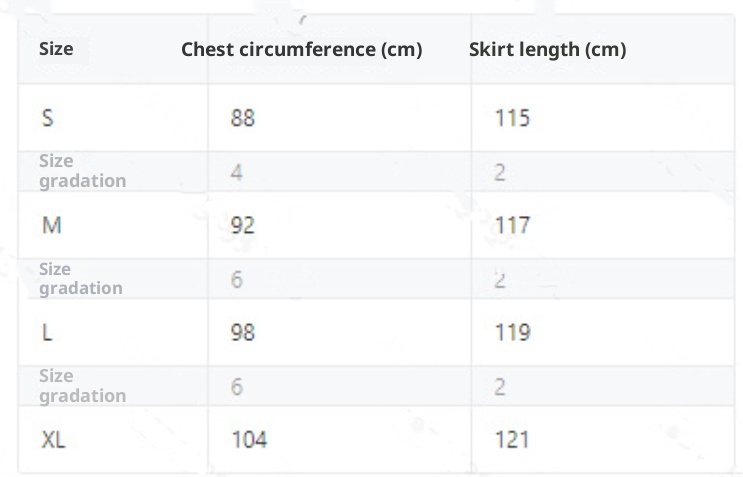Click the chest gradation value 4
The width and height of the screenshot is (743, 477).
pos(236,172)
